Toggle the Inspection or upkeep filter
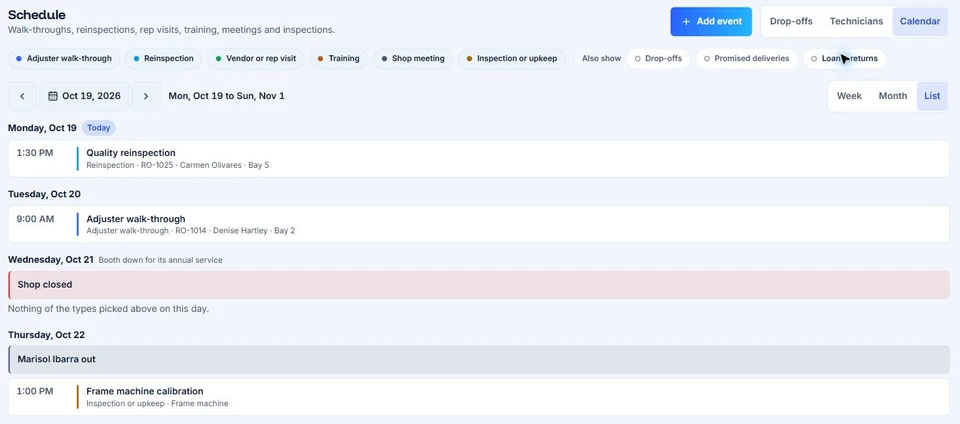960x424 pixels. coord(511,59)
